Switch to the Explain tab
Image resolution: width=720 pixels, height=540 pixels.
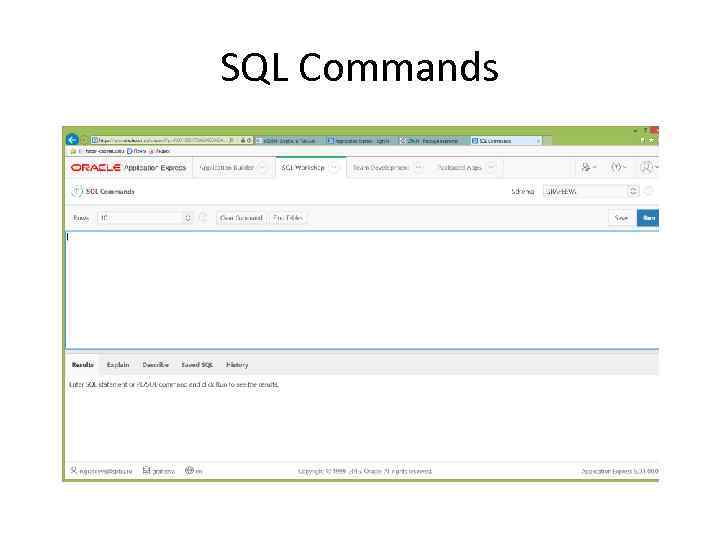(x=118, y=365)
